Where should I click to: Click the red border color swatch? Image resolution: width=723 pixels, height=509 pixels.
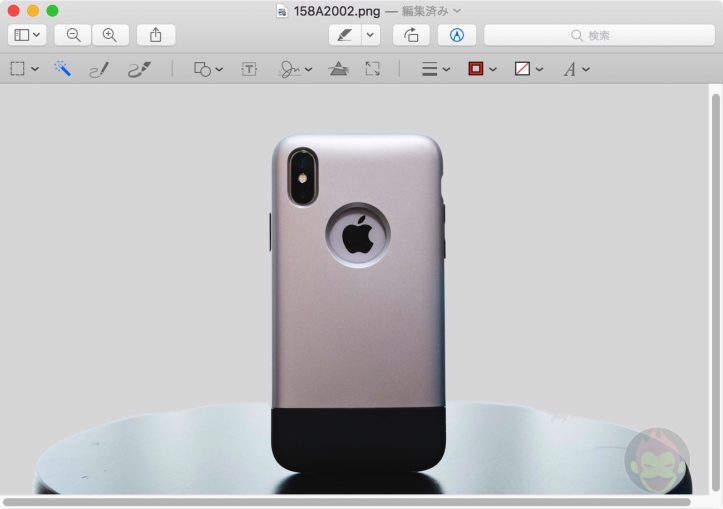pos(476,69)
